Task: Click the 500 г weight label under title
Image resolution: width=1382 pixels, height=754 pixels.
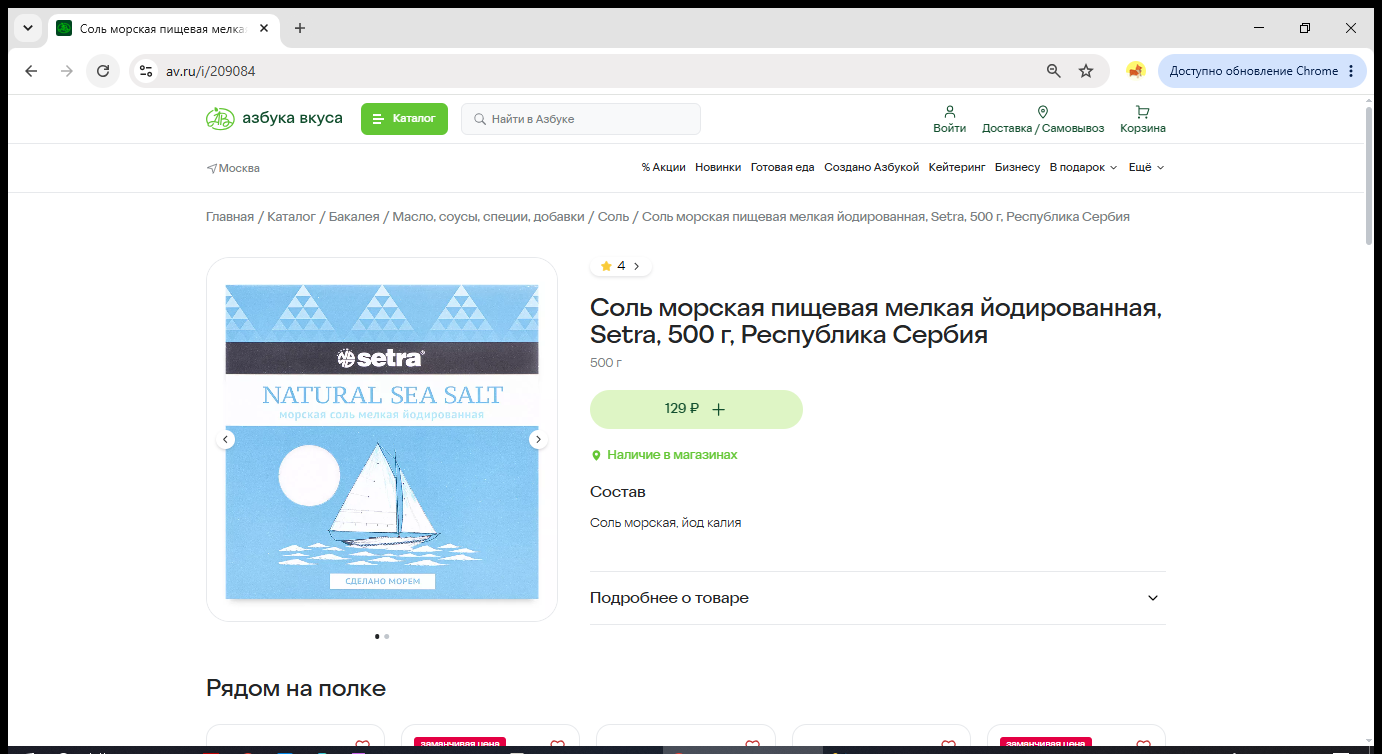Action: 605,363
